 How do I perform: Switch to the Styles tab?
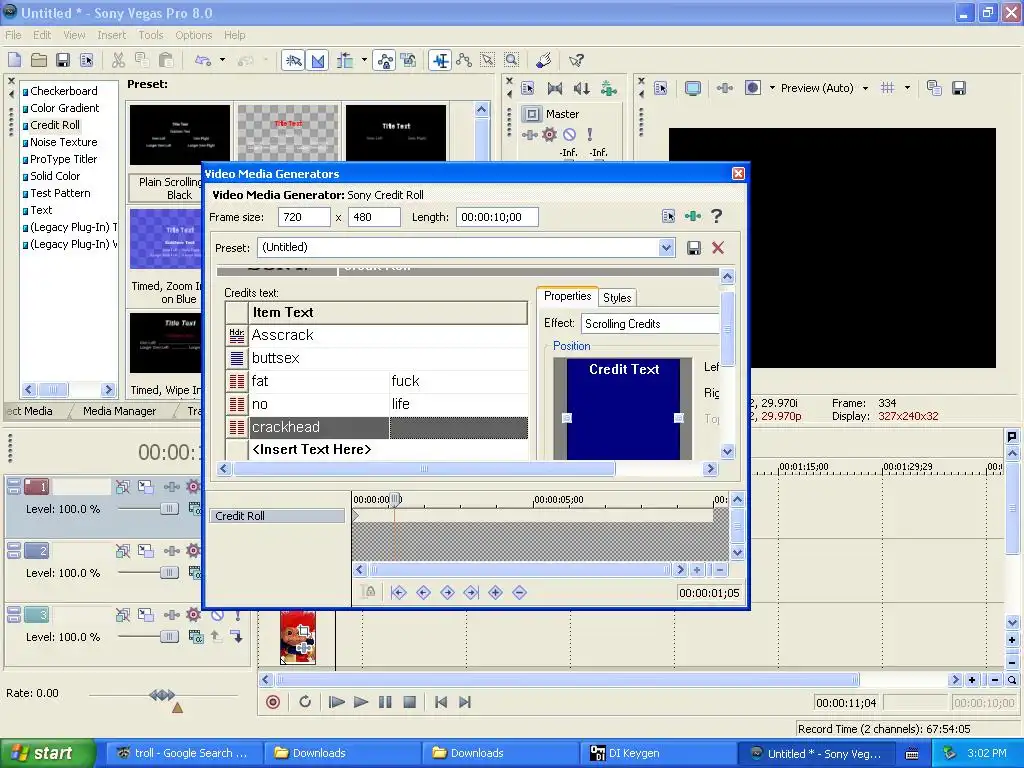click(x=617, y=298)
